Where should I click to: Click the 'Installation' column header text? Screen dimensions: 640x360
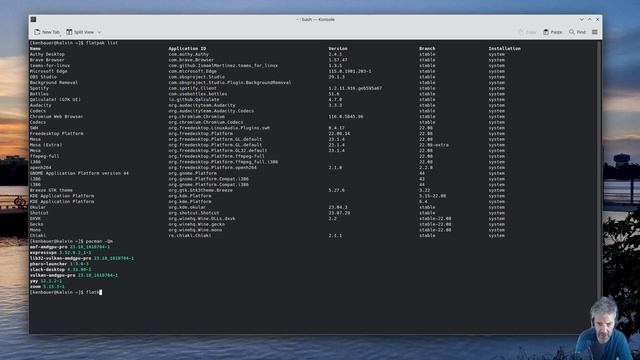coord(504,49)
